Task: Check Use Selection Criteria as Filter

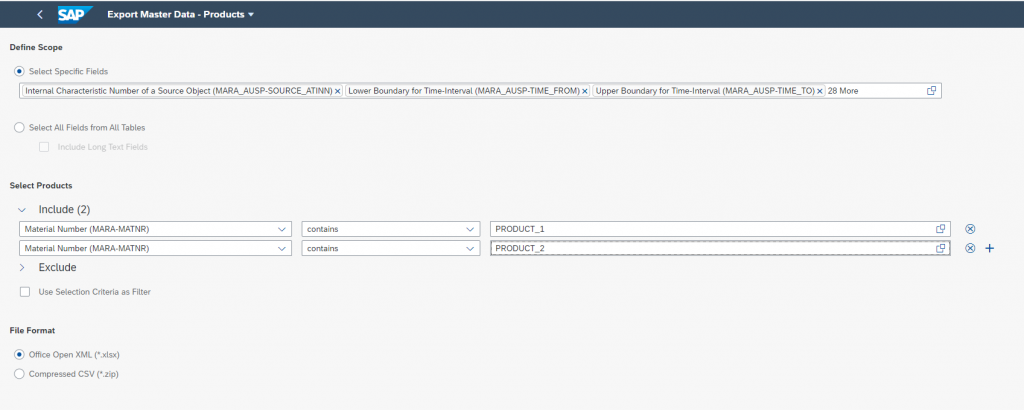Action: coord(25,292)
